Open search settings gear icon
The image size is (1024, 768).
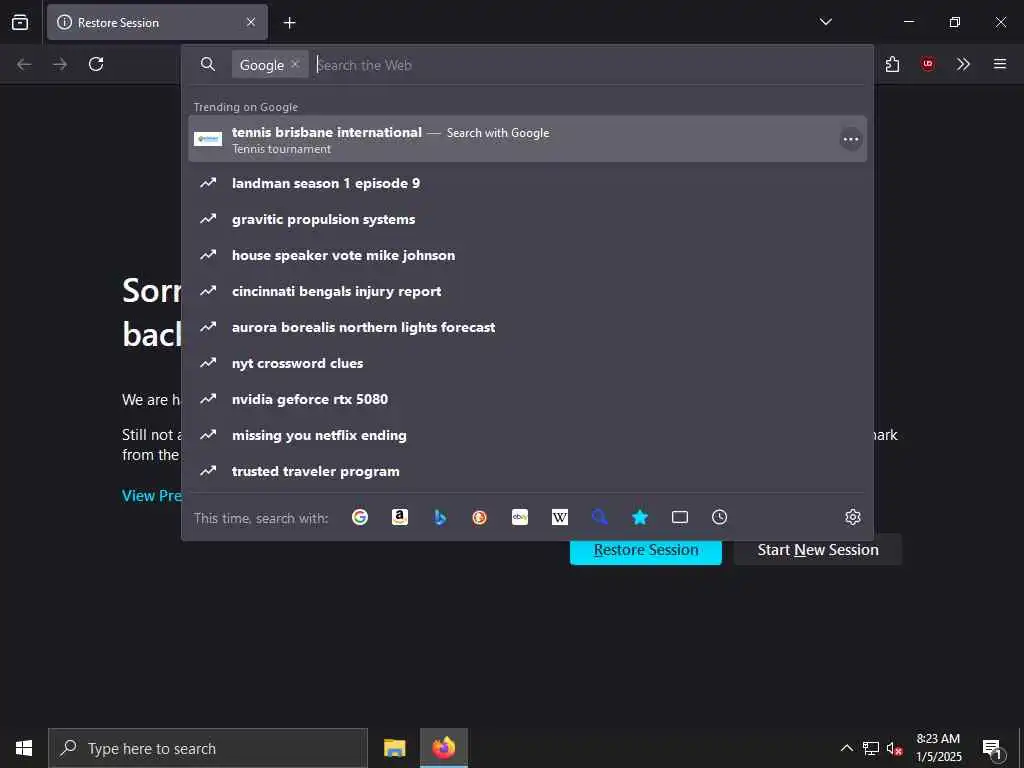tap(852, 517)
